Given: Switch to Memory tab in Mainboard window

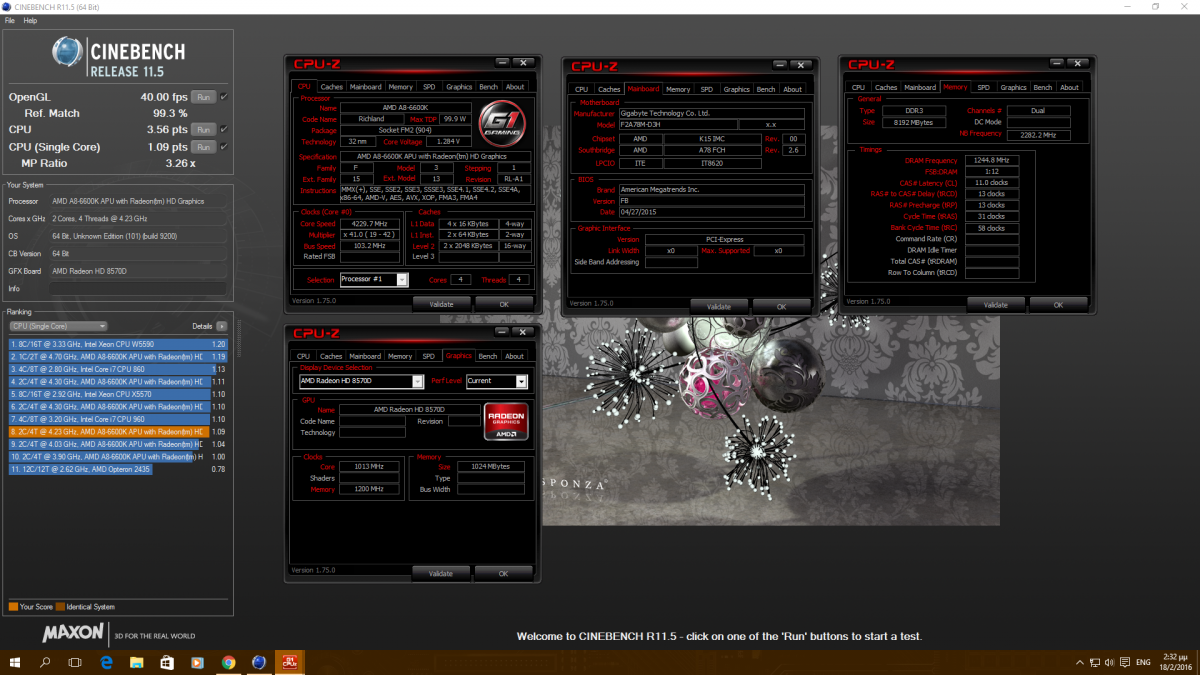Looking at the screenshot, I should 677,89.
